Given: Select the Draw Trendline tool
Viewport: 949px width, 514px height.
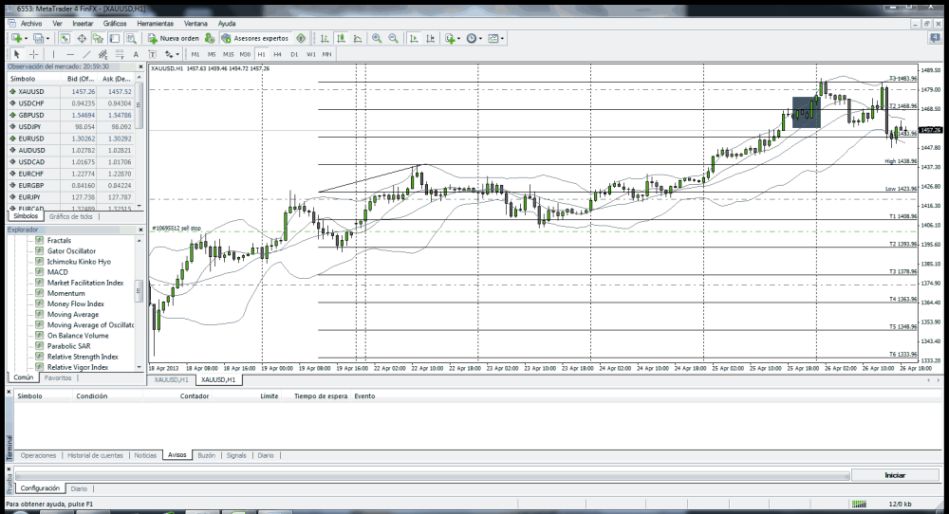Looking at the screenshot, I should (87, 54).
